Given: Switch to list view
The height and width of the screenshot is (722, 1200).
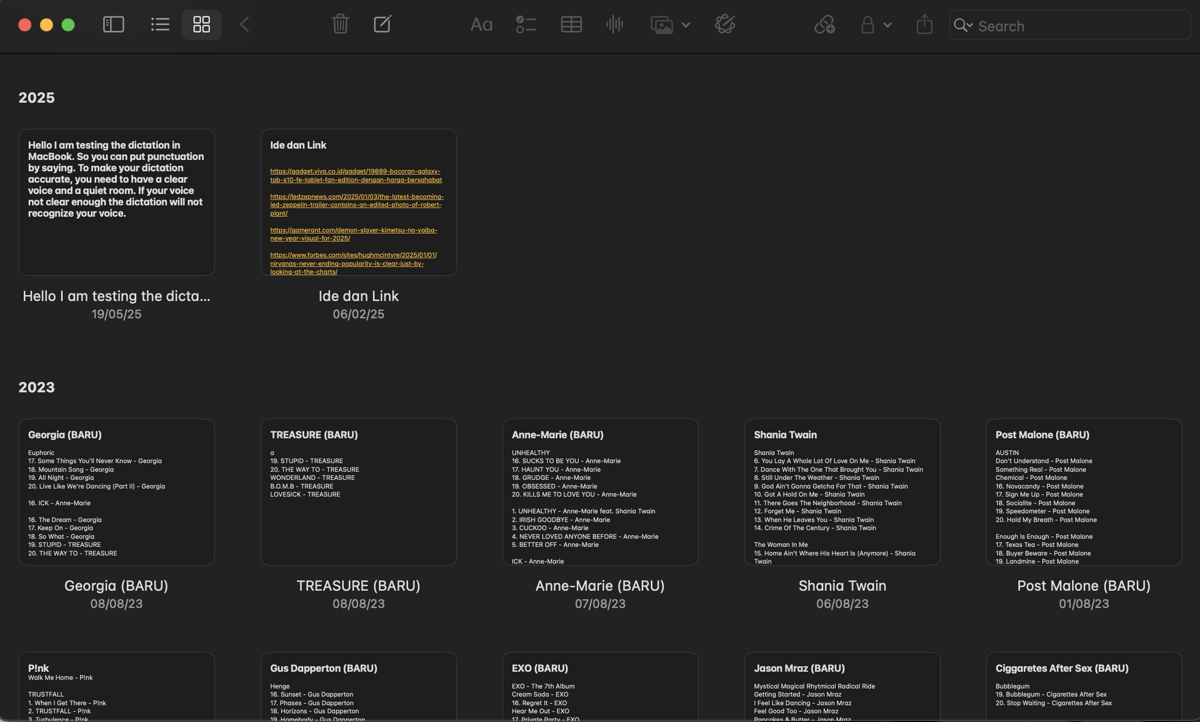Looking at the screenshot, I should [x=160, y=25].
